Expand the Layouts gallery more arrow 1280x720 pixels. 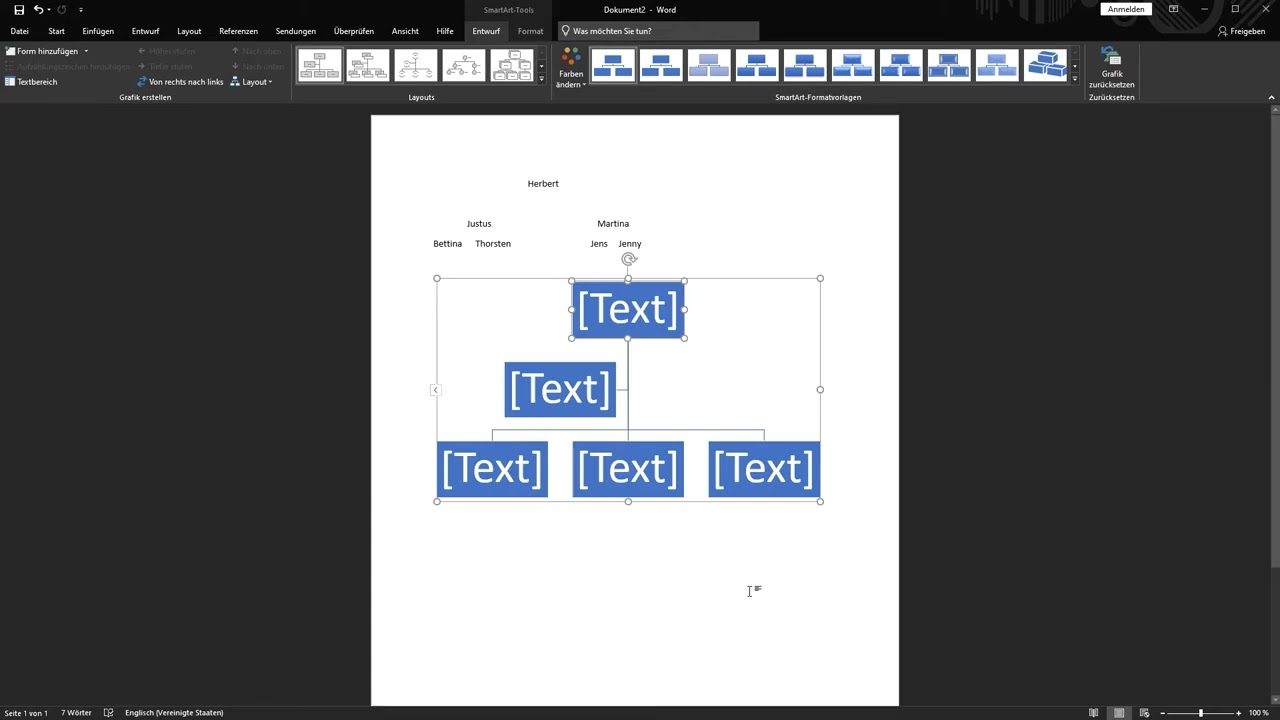click(x=541, y=78)
